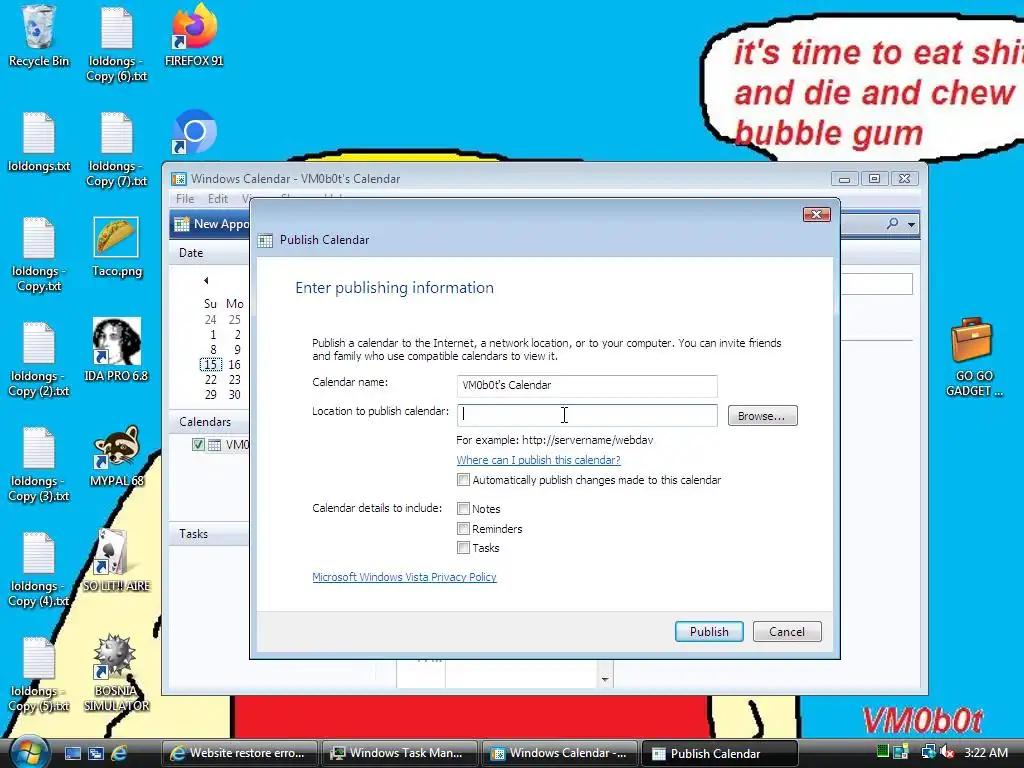This screenshot has height=768, width=1024.
Task: Open search options dropdown arrow in Calendar
Action: (x=911, y=225)
